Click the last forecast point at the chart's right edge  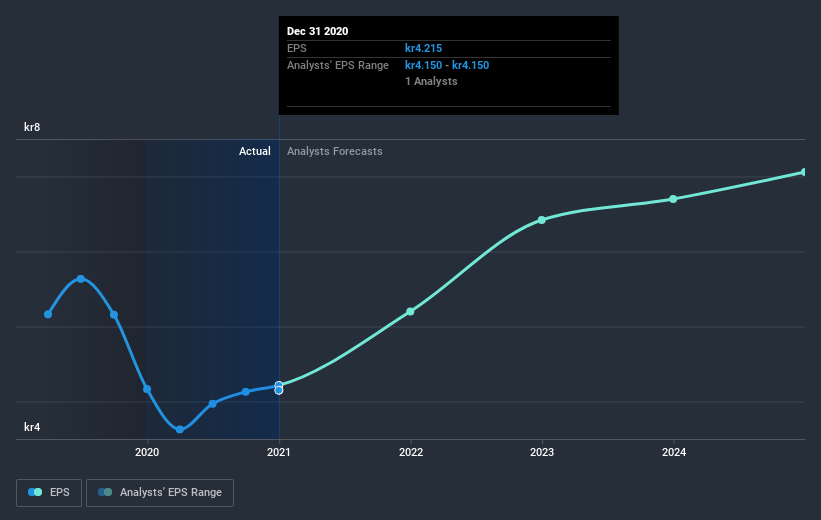[x=804, y=172]
